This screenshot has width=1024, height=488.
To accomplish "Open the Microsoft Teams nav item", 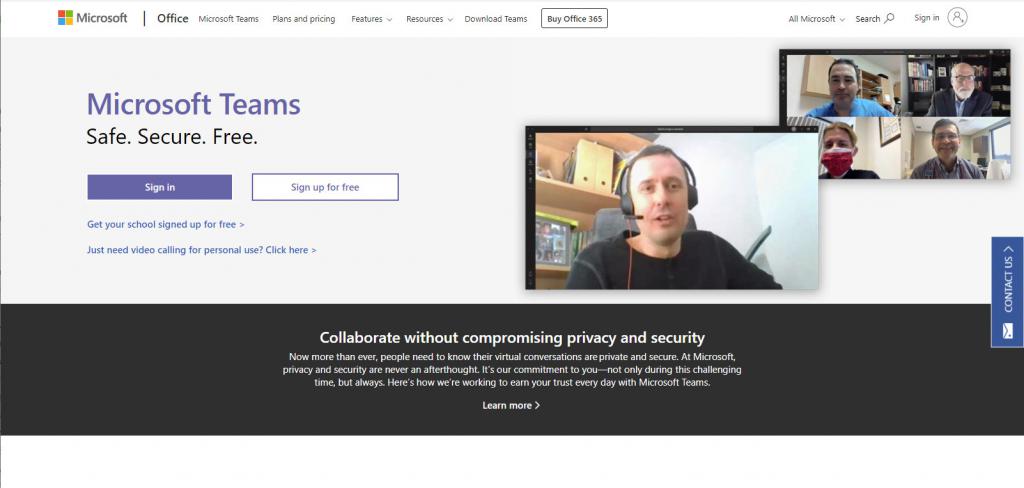I will pos(229,19).
